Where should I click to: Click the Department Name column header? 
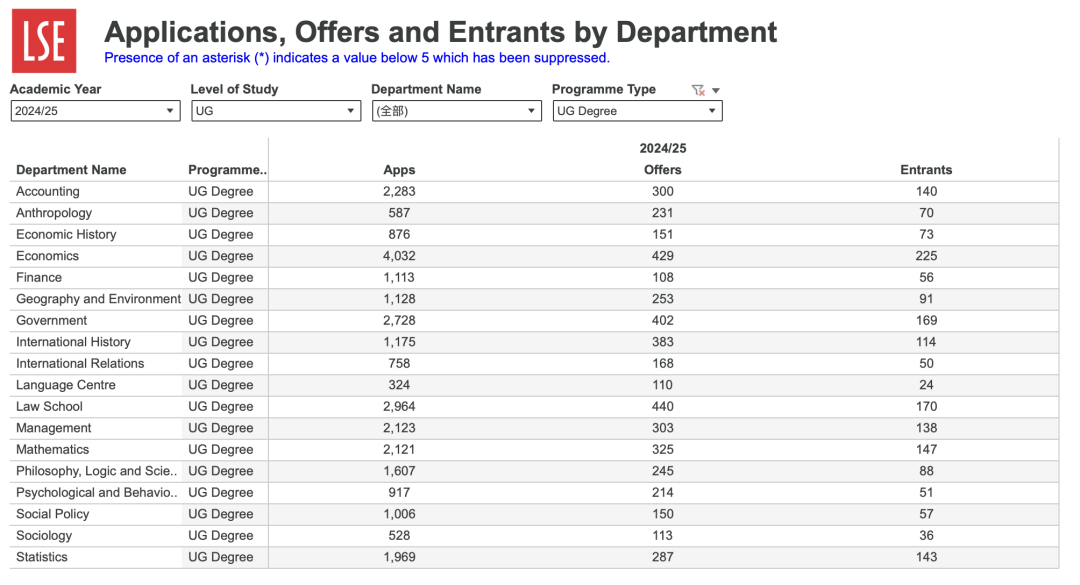coord(71,170)
